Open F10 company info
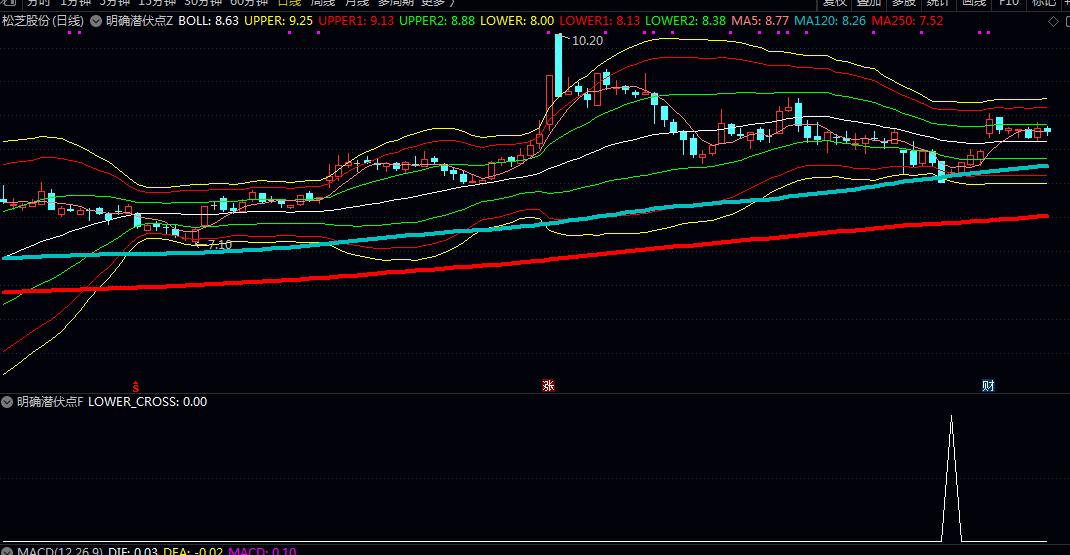1070x555 pixels. [1009, 3]
